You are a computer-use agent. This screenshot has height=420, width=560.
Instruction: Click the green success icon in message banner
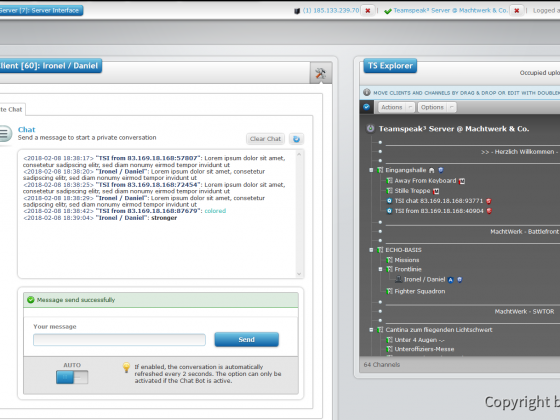pyautogui.click(x=31, y=300)
